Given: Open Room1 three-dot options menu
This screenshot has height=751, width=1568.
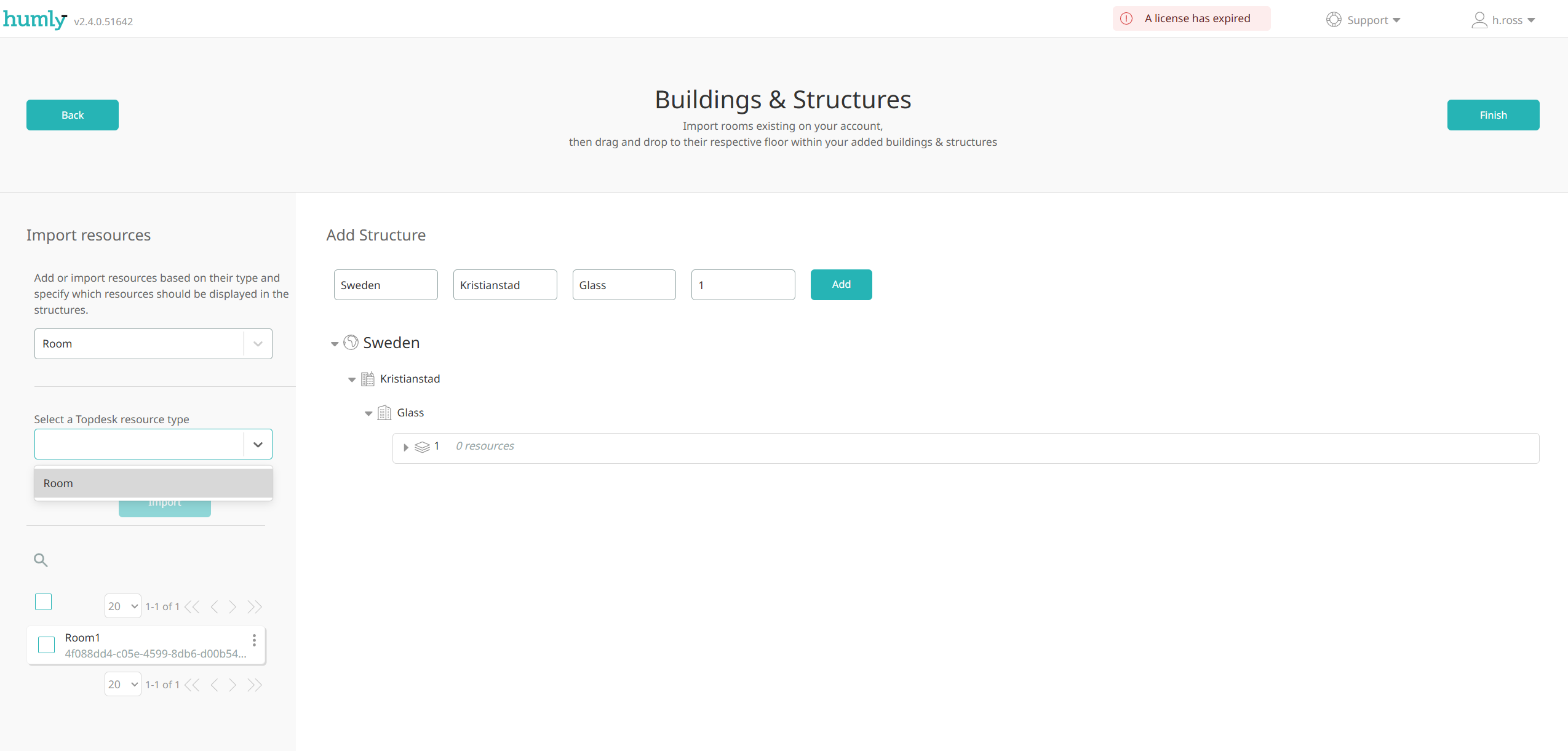Looking at the screenshot, I should [x=254, y=640].
